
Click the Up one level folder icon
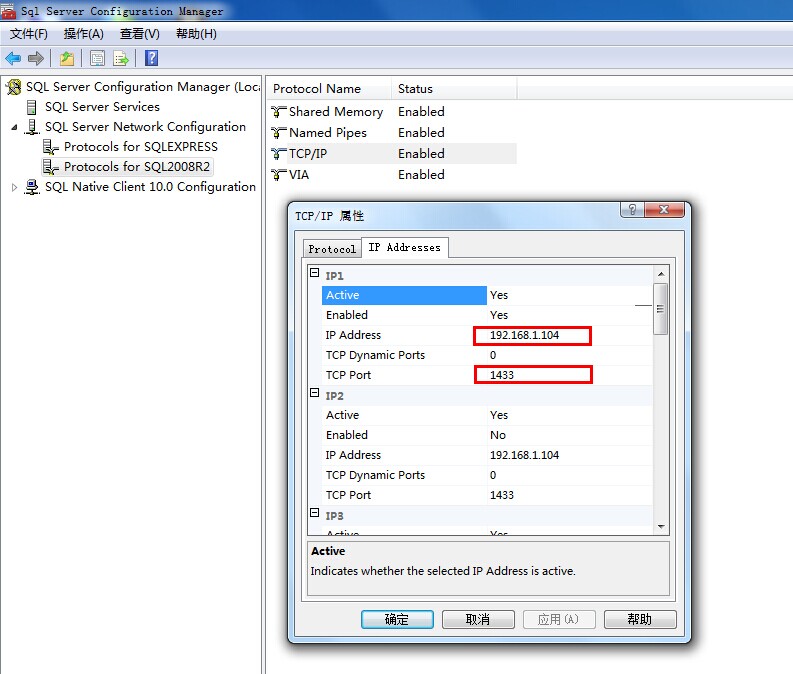point(67,58)
